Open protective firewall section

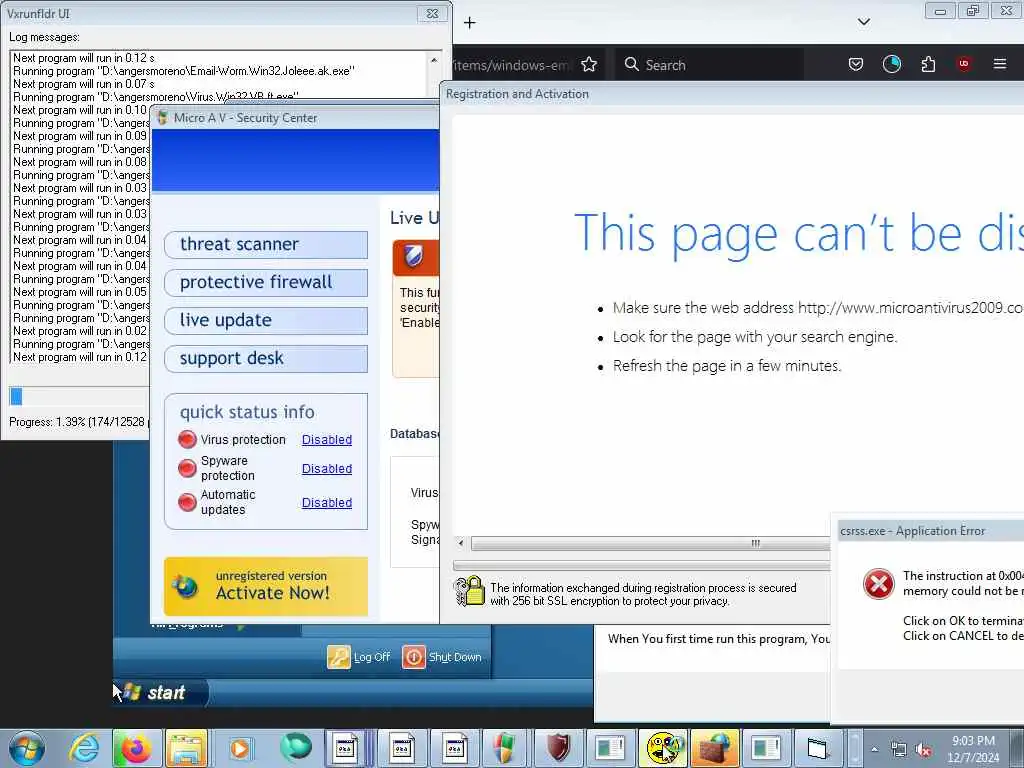[x=266, y=283]
